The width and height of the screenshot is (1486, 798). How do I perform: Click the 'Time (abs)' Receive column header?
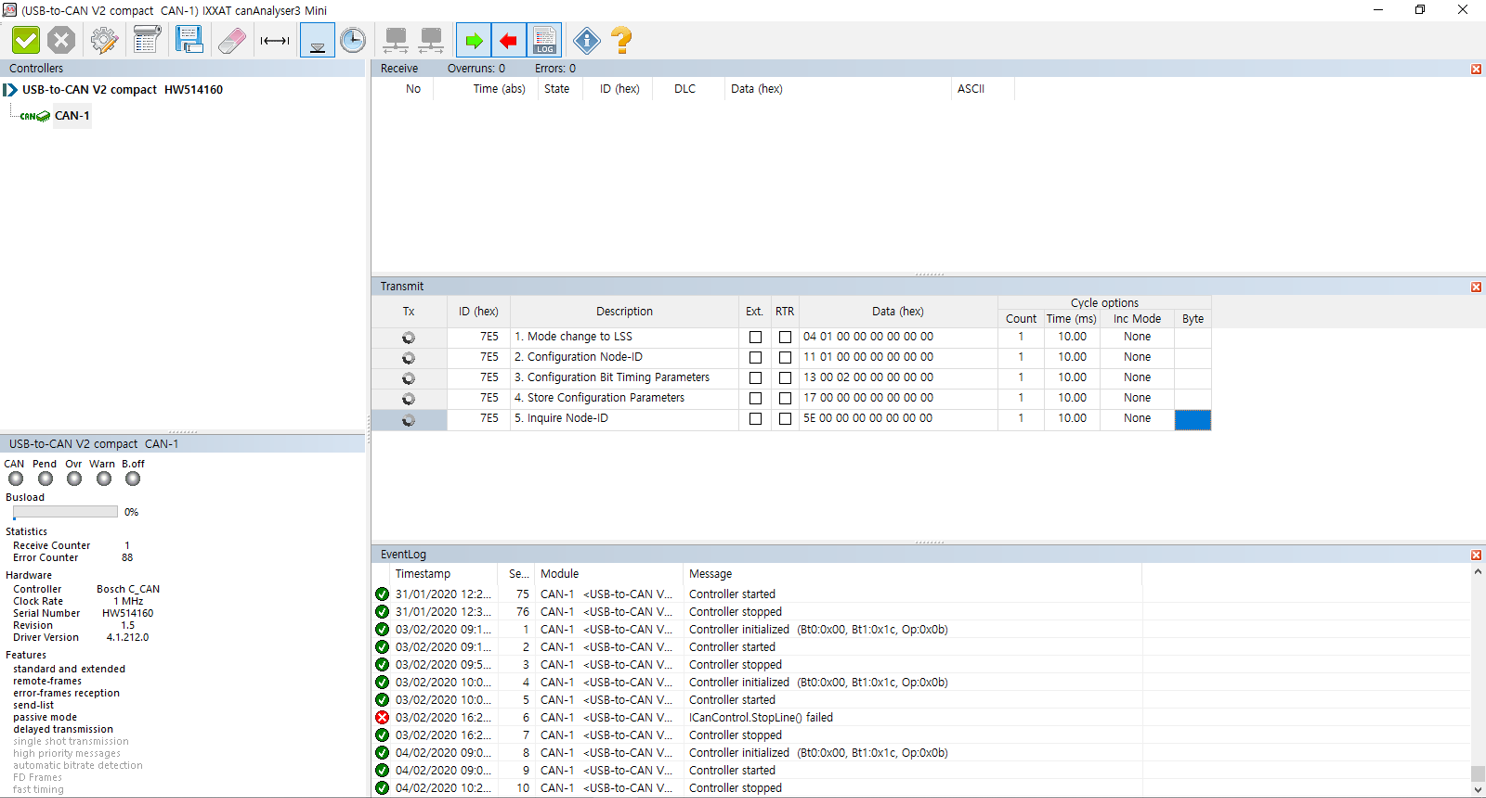499,89
